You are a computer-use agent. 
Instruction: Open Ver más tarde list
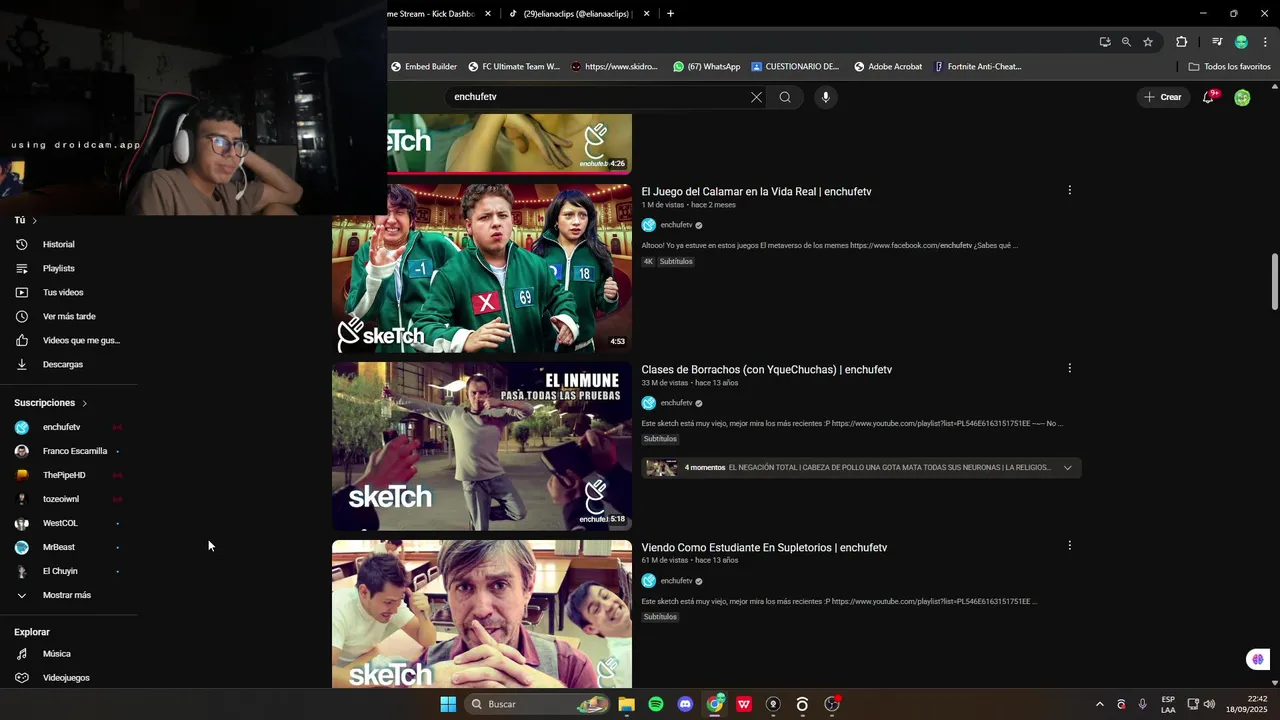click(x=68, y=316)
